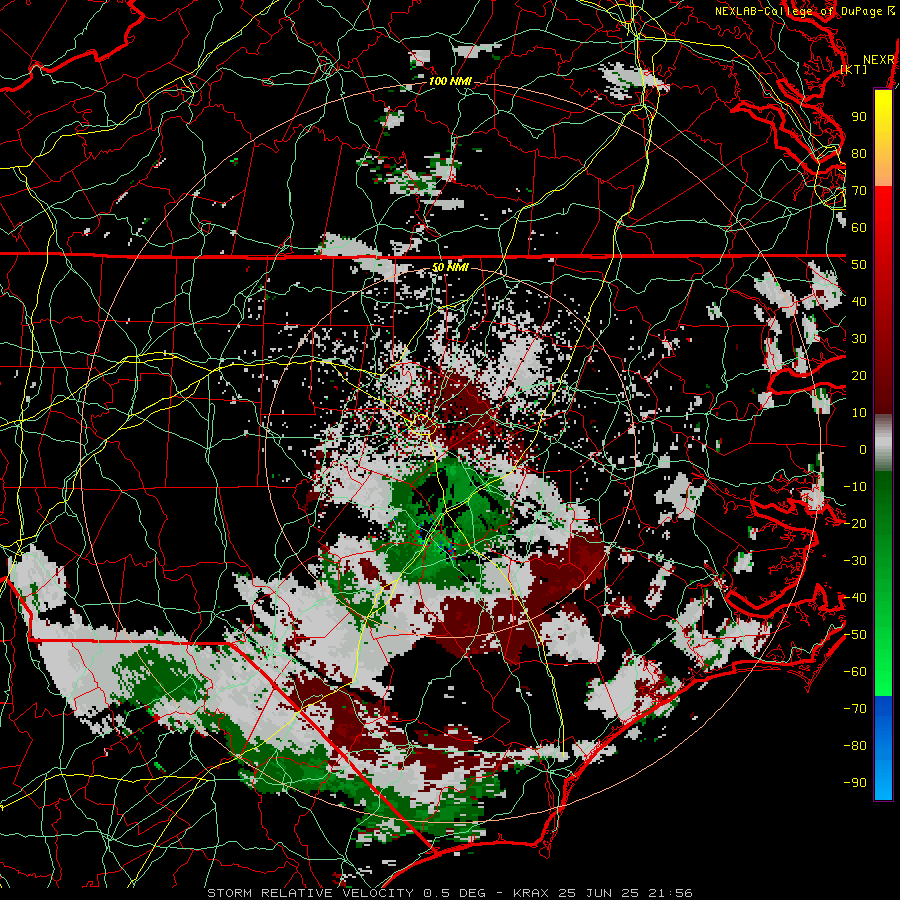Click the positive 10 scale label
Image resolution: width=900 pixels, height=900 pixels.
tap(859, 413)
